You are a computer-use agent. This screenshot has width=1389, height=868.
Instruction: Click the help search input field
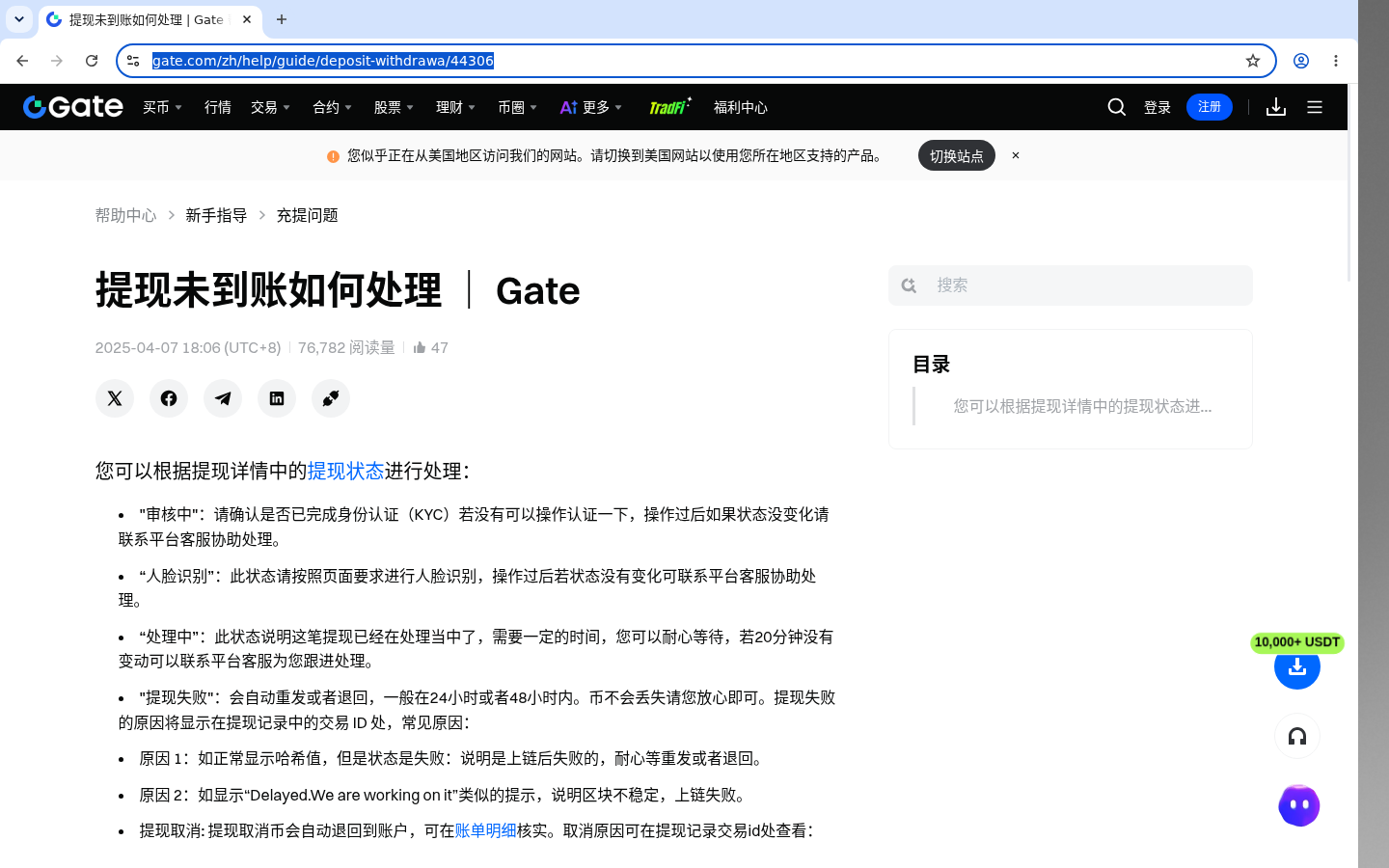(1071, 285)
